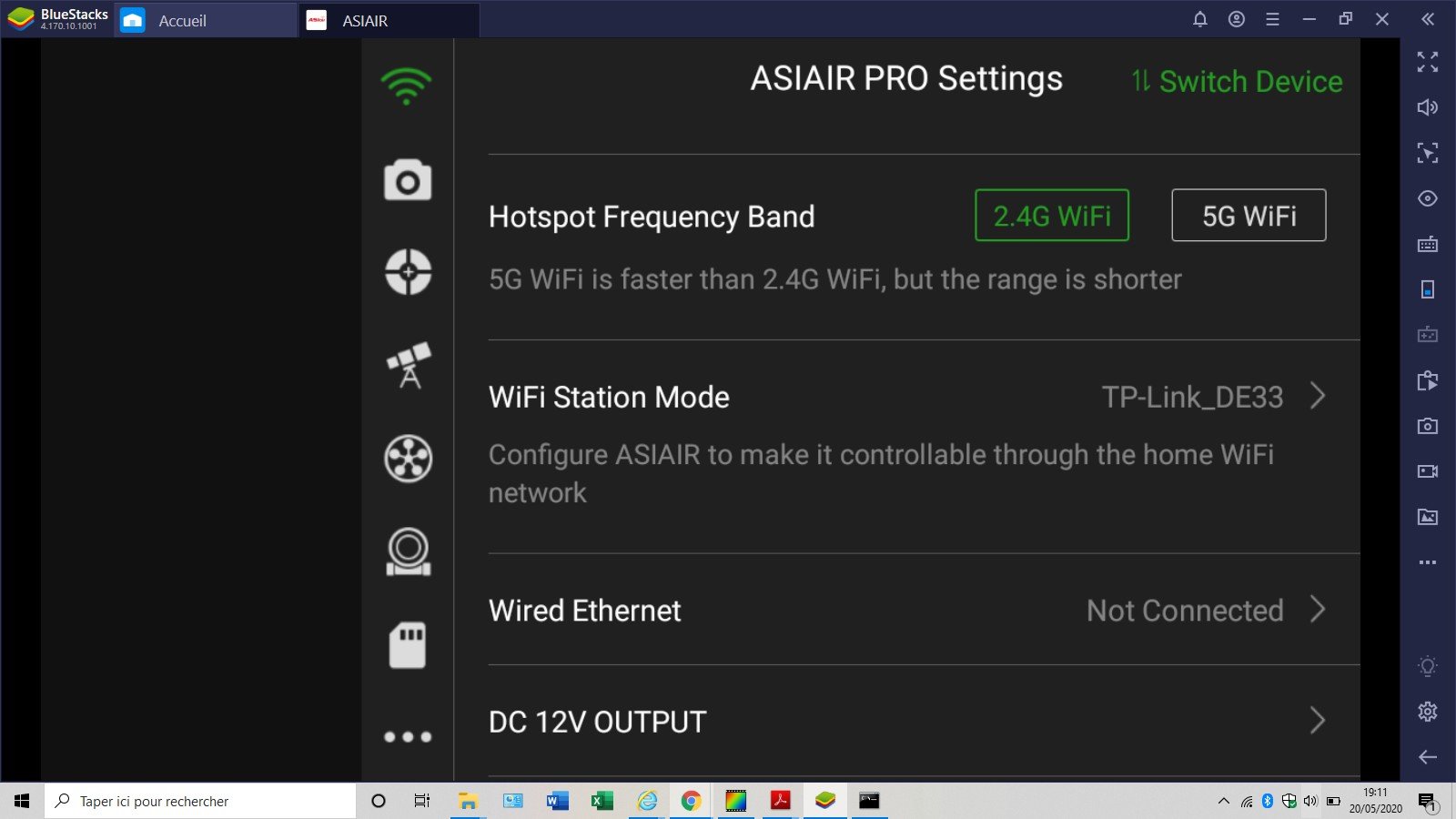Open the WiFi settings sidebar icon

click(406, 86)
